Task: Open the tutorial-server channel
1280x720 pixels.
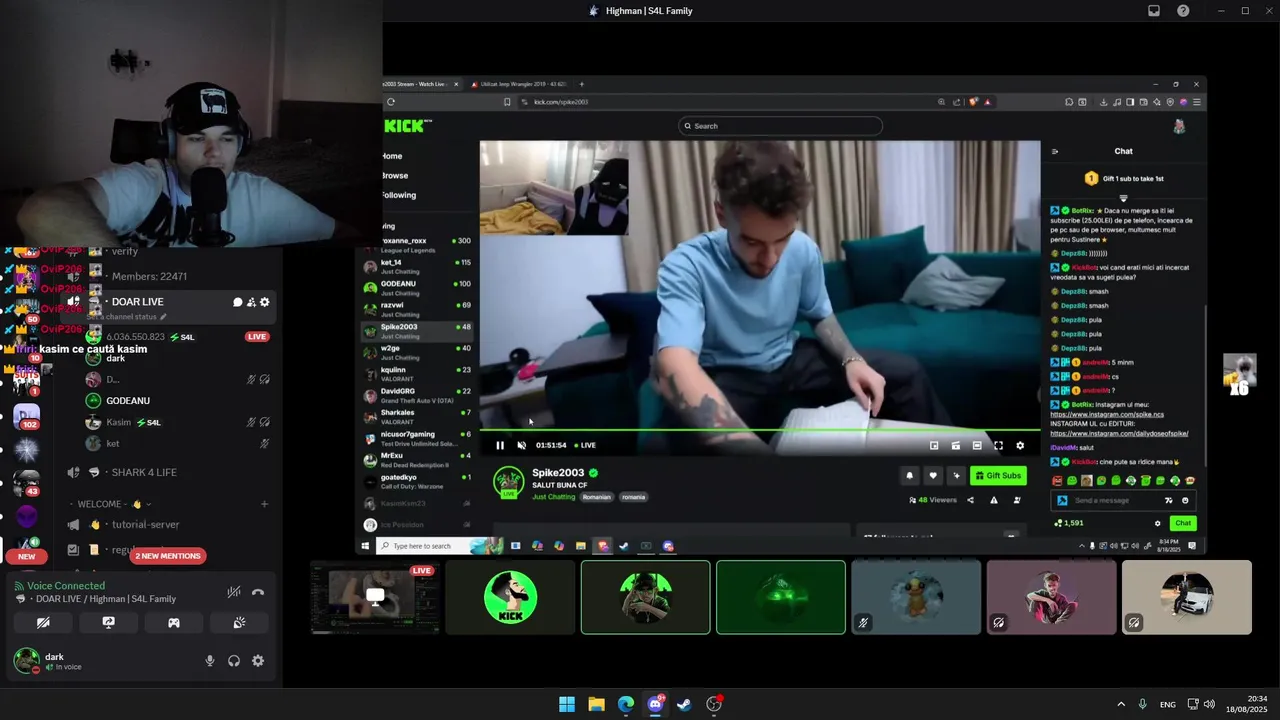Action: 146,525
